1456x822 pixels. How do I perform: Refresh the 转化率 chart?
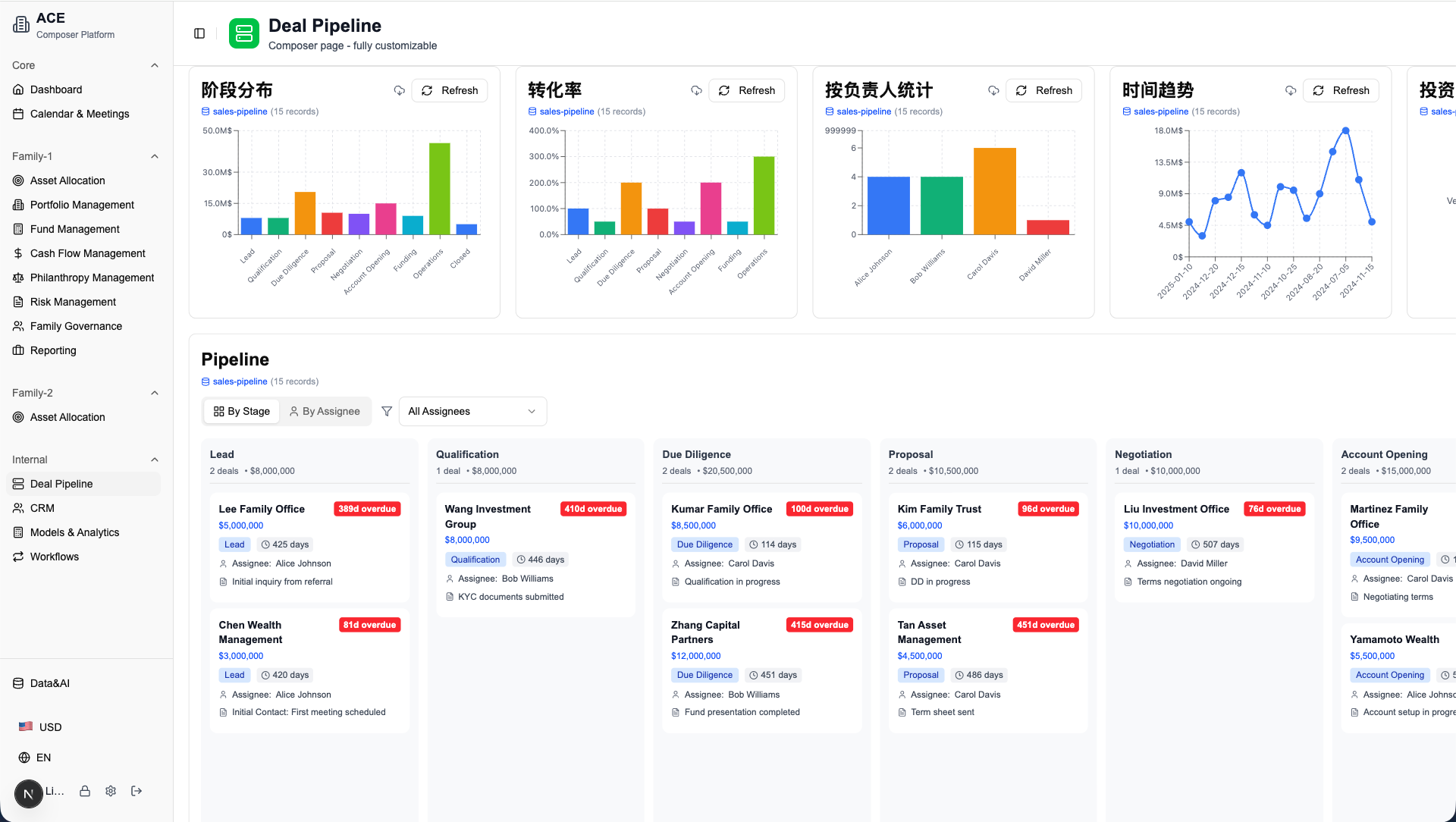point(746,90)
